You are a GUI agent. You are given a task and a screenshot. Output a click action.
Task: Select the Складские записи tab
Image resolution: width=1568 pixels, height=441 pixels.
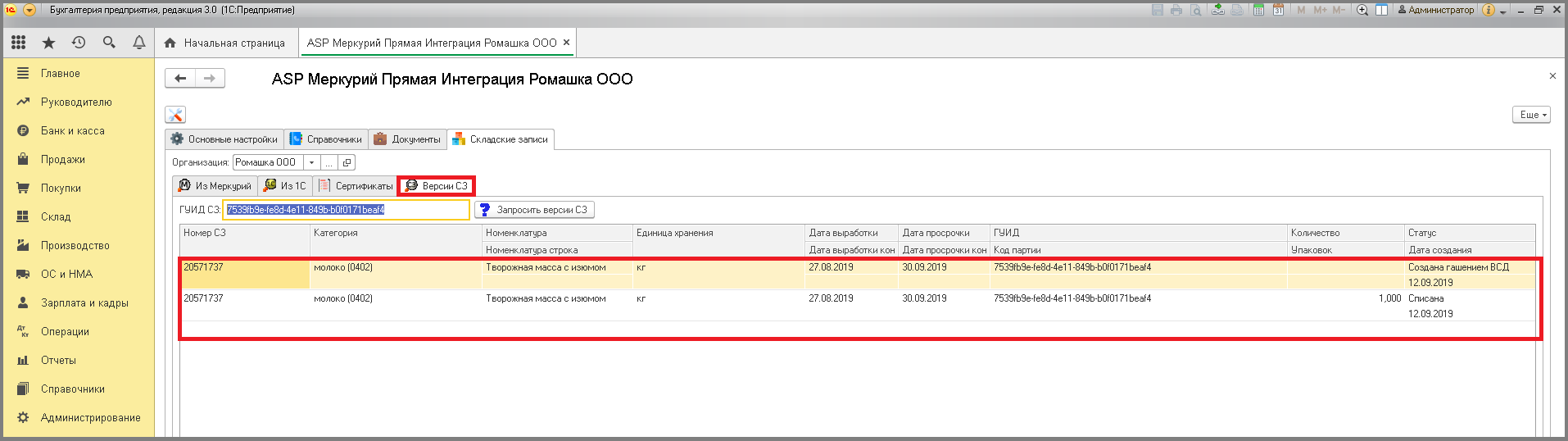click(x=501, y=139)
